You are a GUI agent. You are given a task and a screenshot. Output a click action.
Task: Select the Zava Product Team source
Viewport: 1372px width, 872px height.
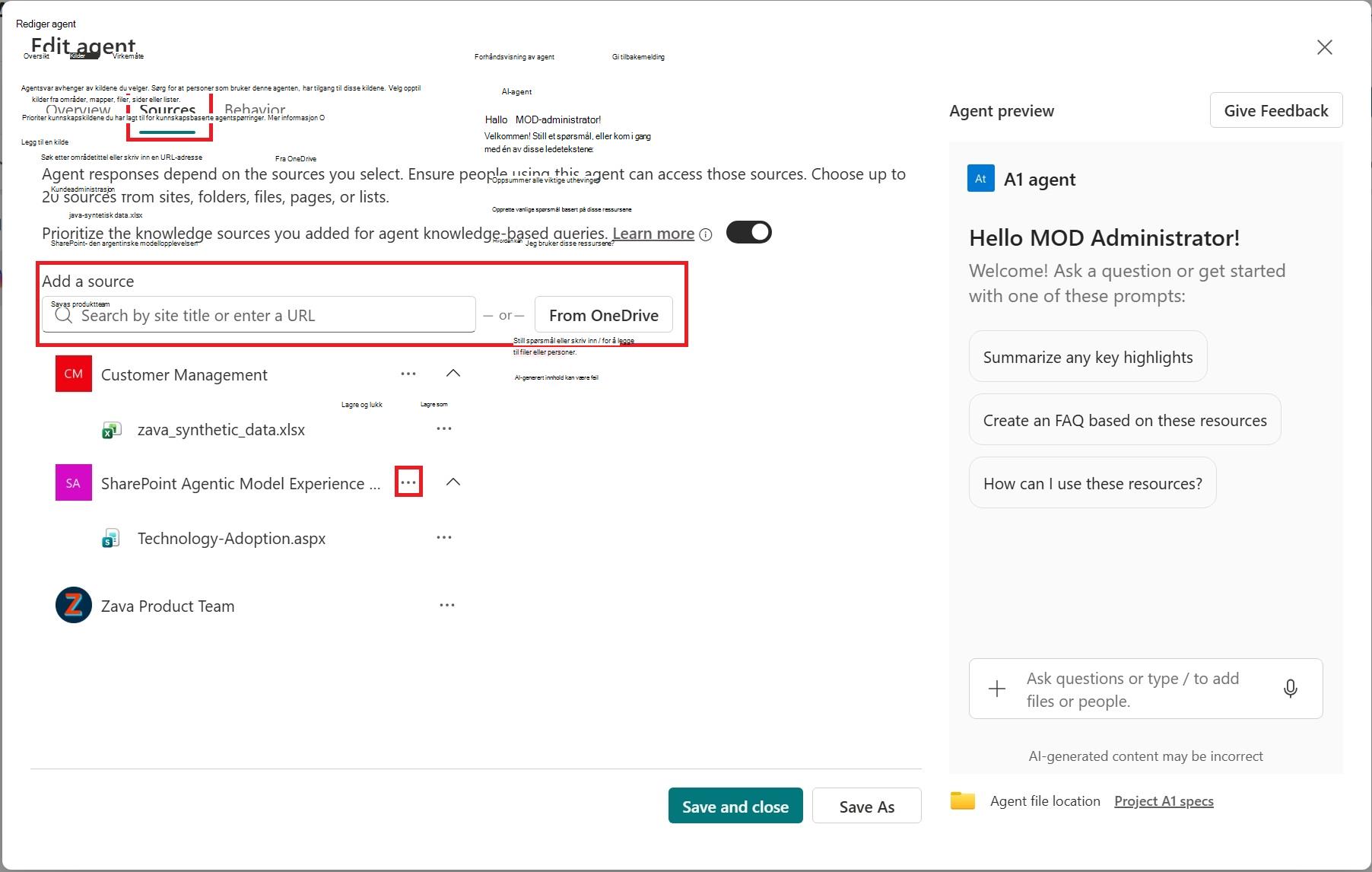pyautogui.click(x=167, y=606)
